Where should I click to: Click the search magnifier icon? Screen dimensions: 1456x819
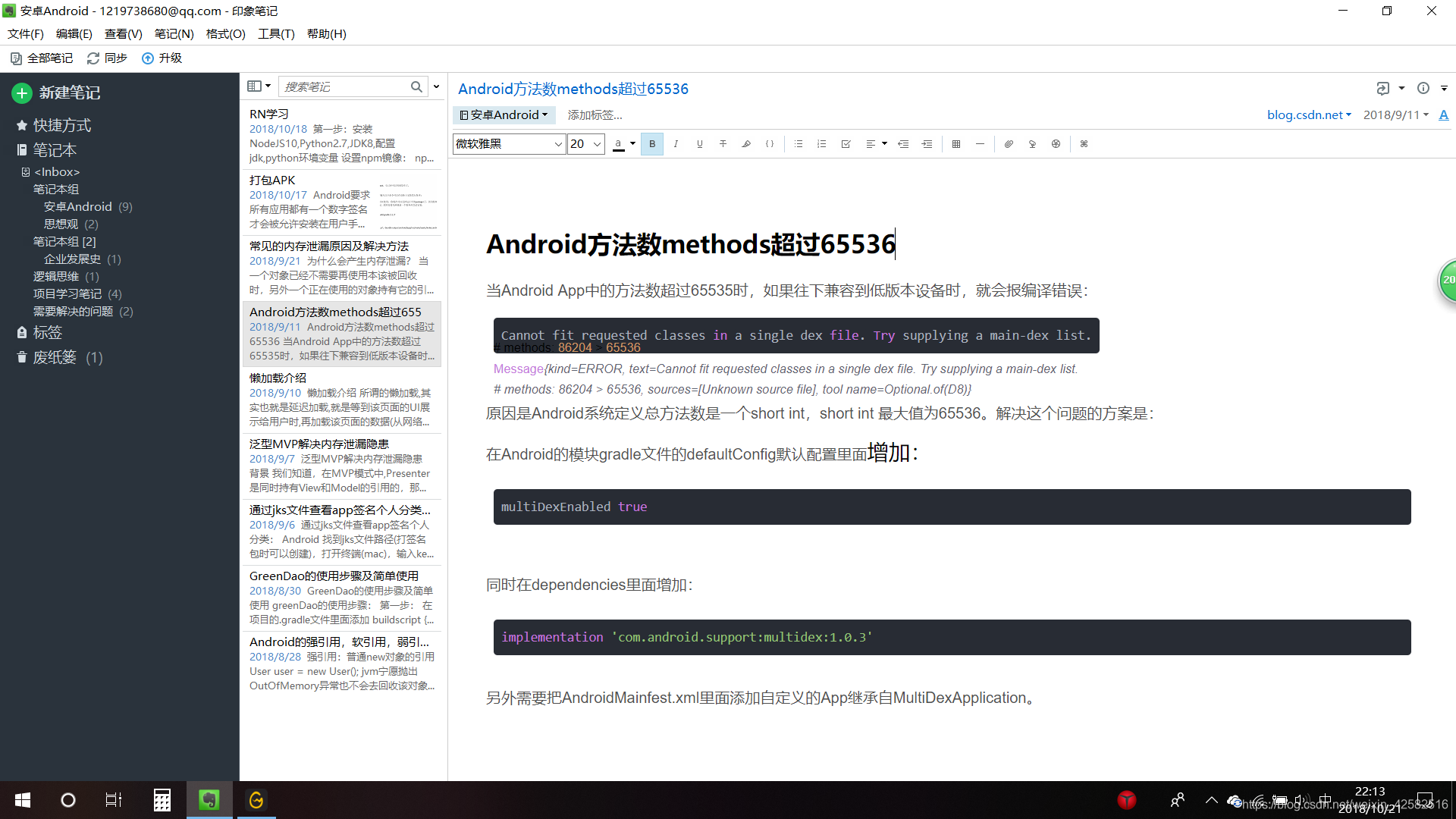coord(416,86)
